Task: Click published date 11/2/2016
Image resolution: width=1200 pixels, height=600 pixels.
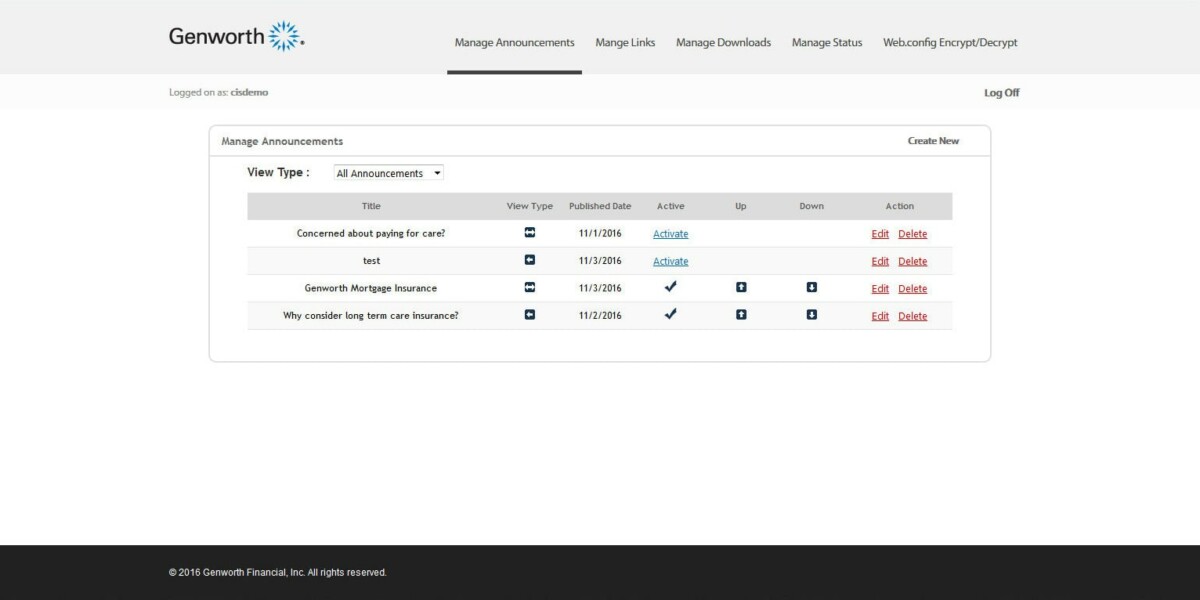Action: [600, 315]
